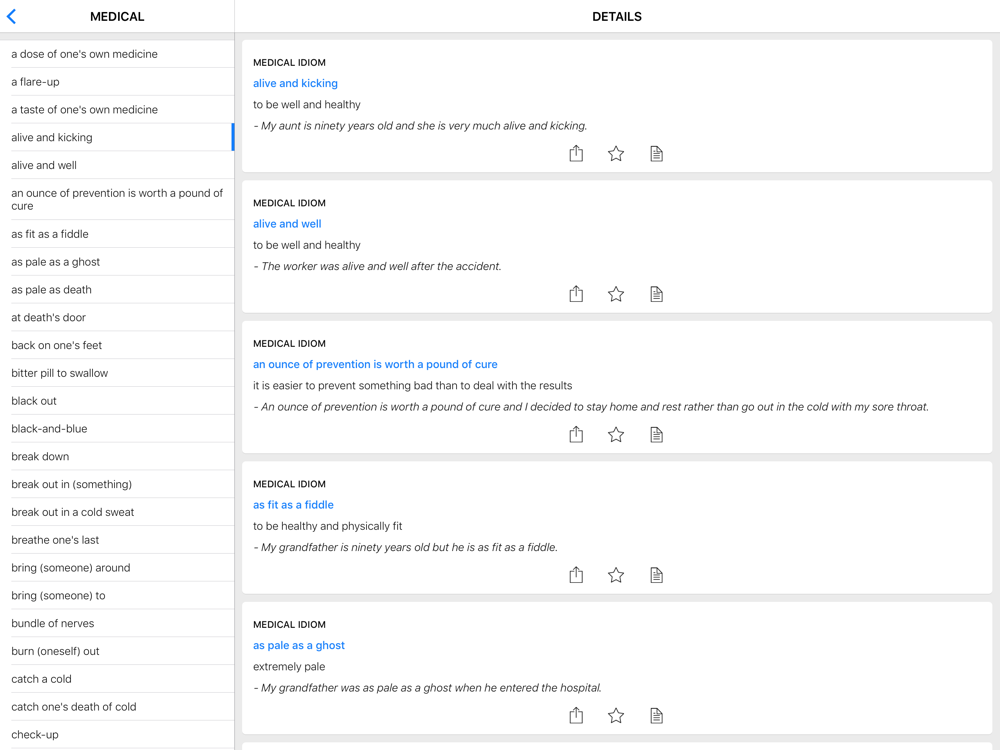Choose 'break out in a cold sweat' from the sidebar
Image resolution: width=1000 pixels, height=750 pixels.
point(73,512)
